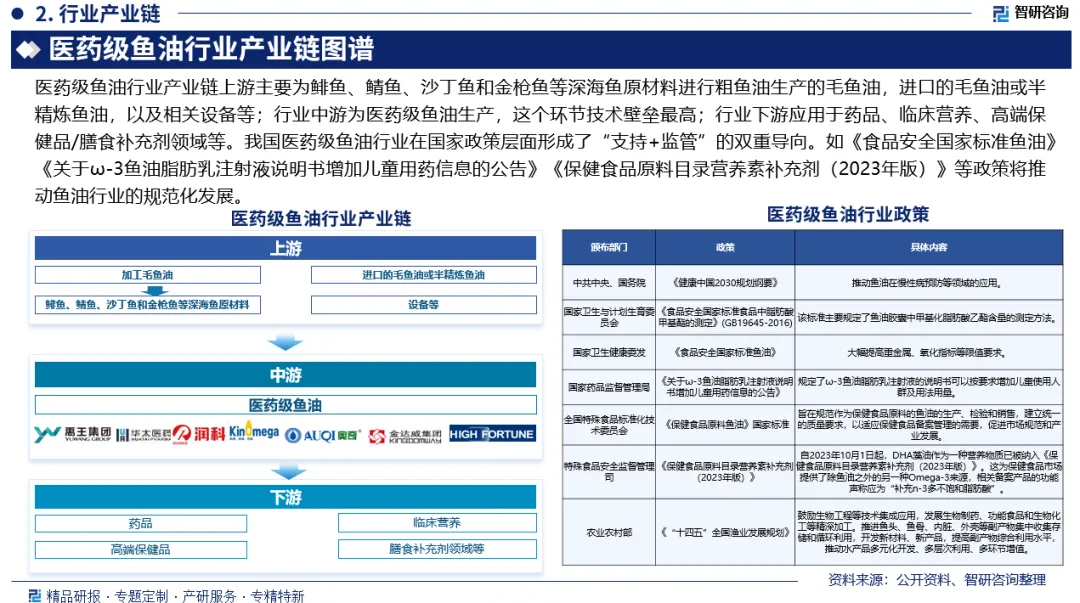
Task: Select the 医药级鱼油 midstream box
Action: pyautogui.click(x=285, y=405)
